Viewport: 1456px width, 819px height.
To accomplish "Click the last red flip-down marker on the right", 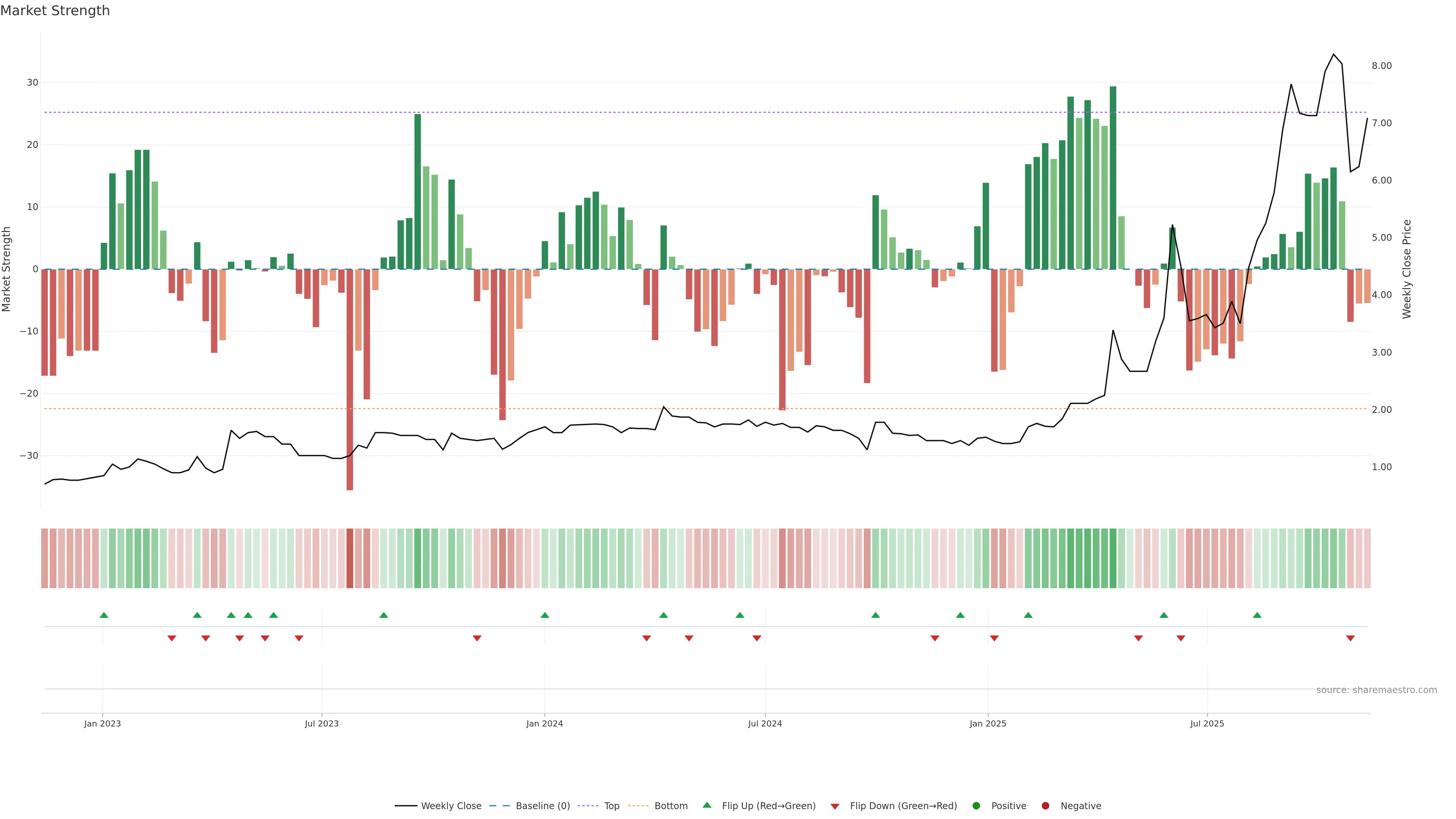I will pos(1350,638).
